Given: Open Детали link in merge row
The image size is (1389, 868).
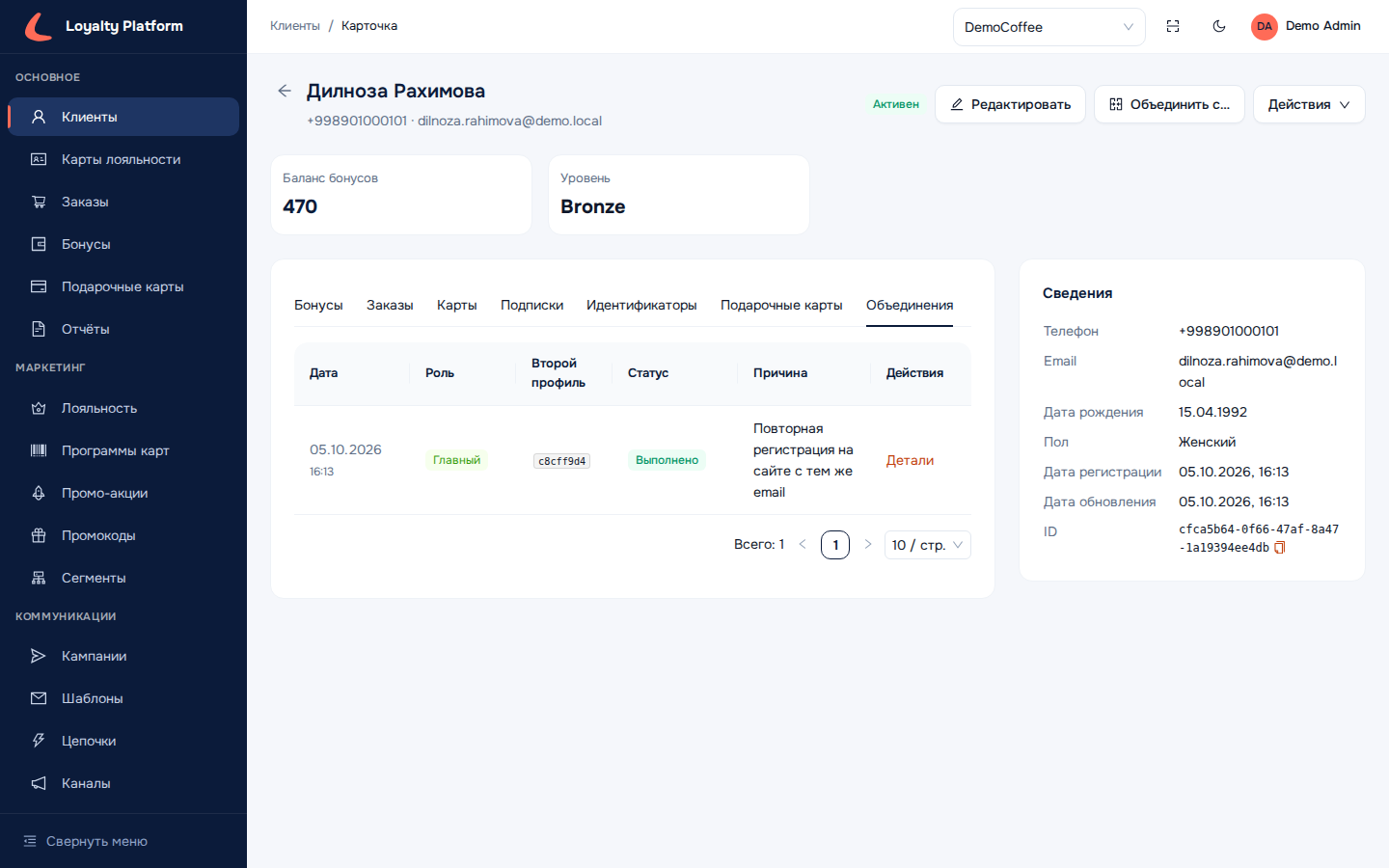Looking at the screenshot, I should pos(910,460).
